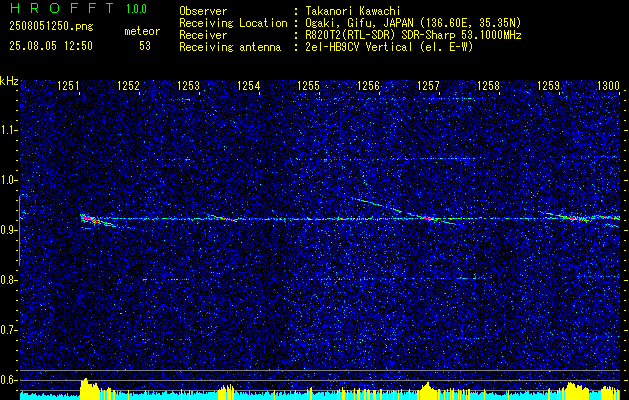The height and width of the screenshot is (400, 629).
Task: Click the 1259 time marker
Action: tap(548, 85)
